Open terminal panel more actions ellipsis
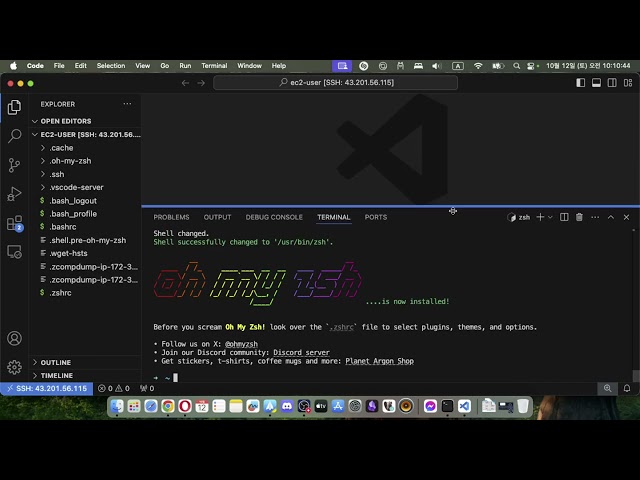 pos(595,217)
